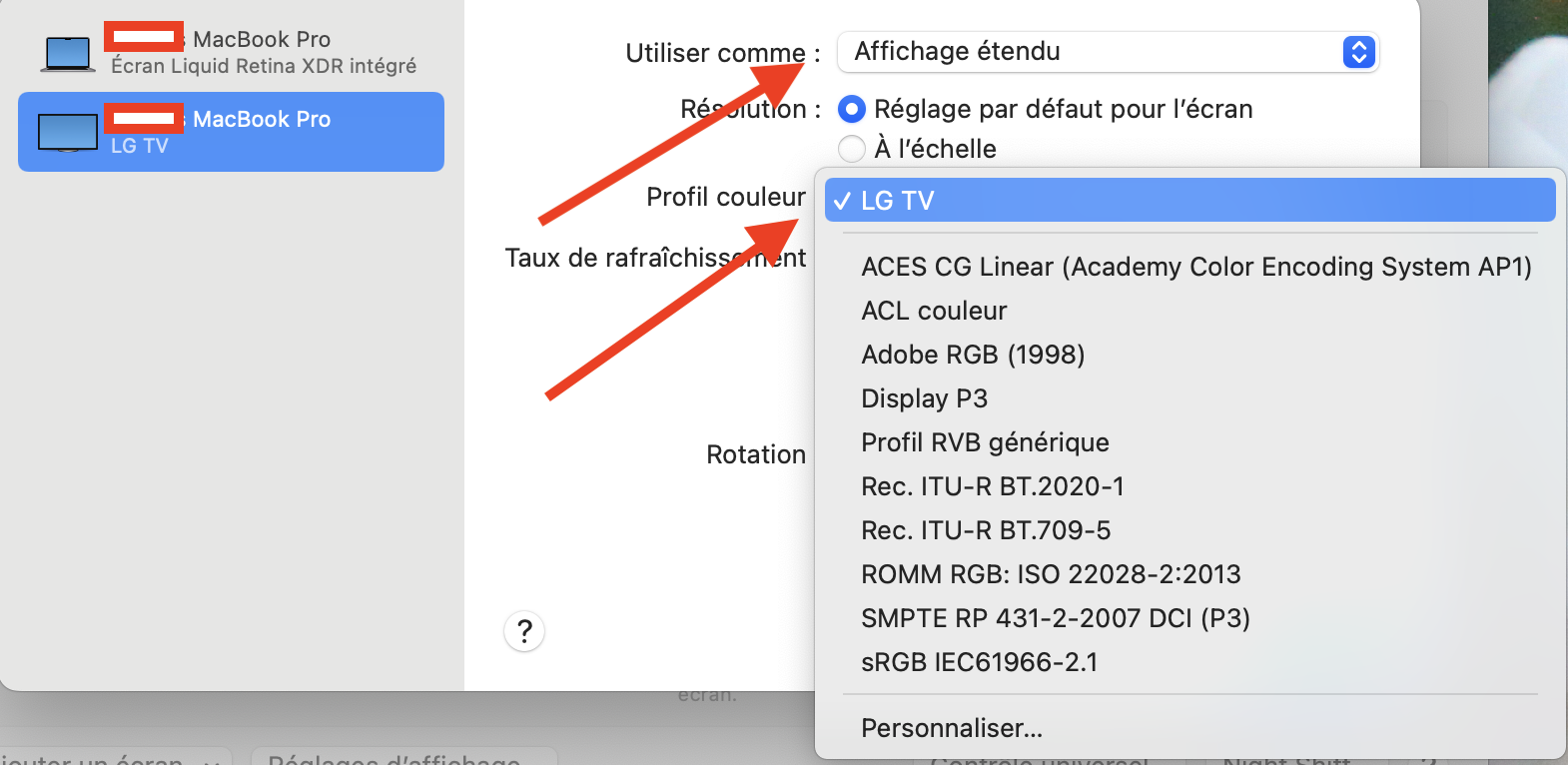Screen dimensions: 1568x765
Task: Click the blue chevron on Affichage étendu
Action: (x=1358, y=52)
